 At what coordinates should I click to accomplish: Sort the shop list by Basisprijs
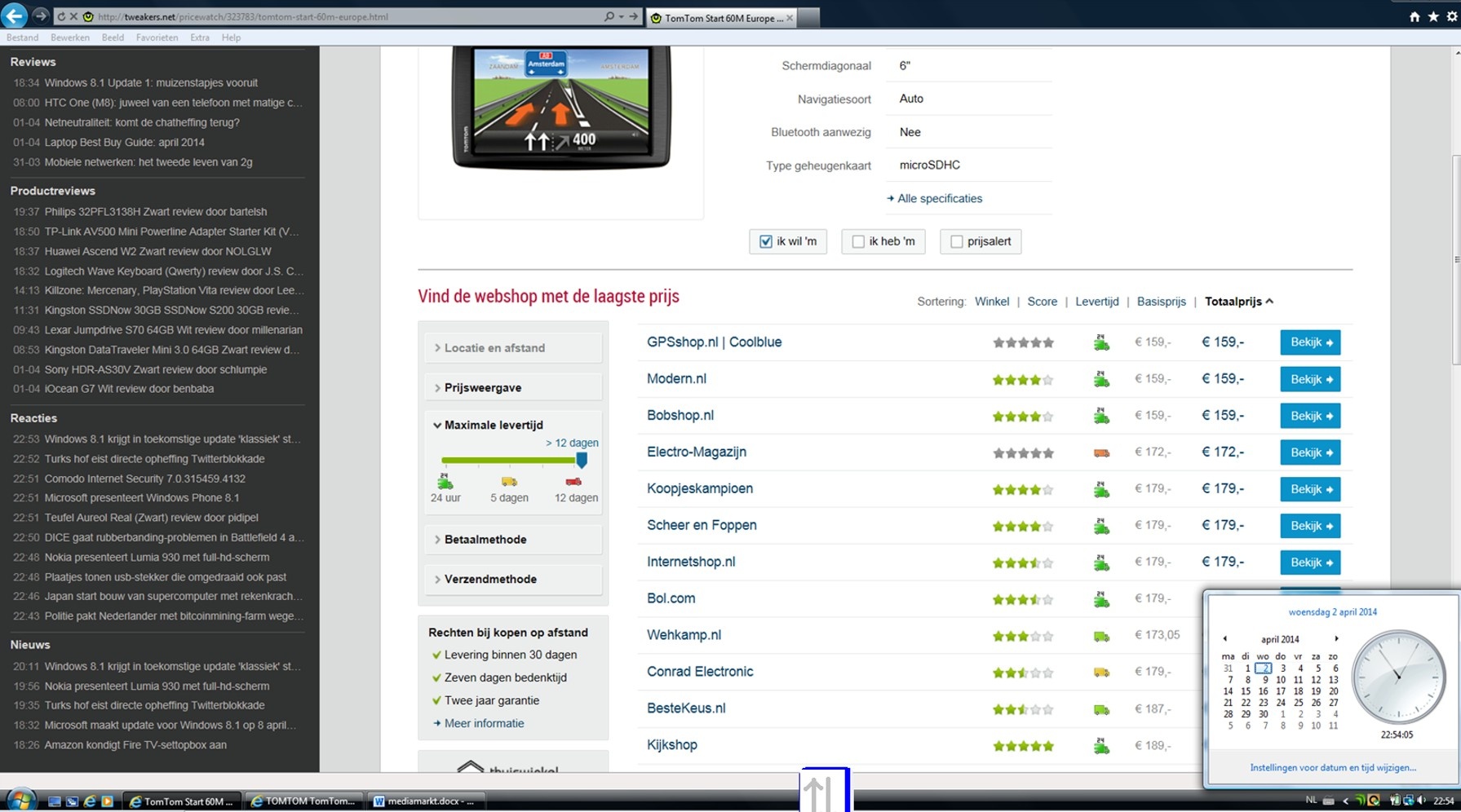pos(1162,302)
